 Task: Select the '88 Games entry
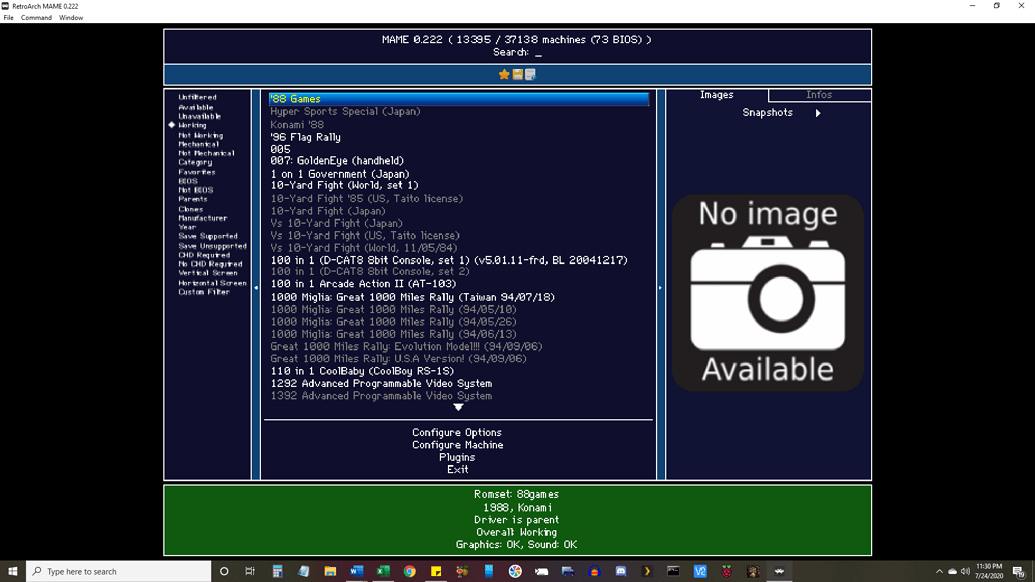pos(459,99)
